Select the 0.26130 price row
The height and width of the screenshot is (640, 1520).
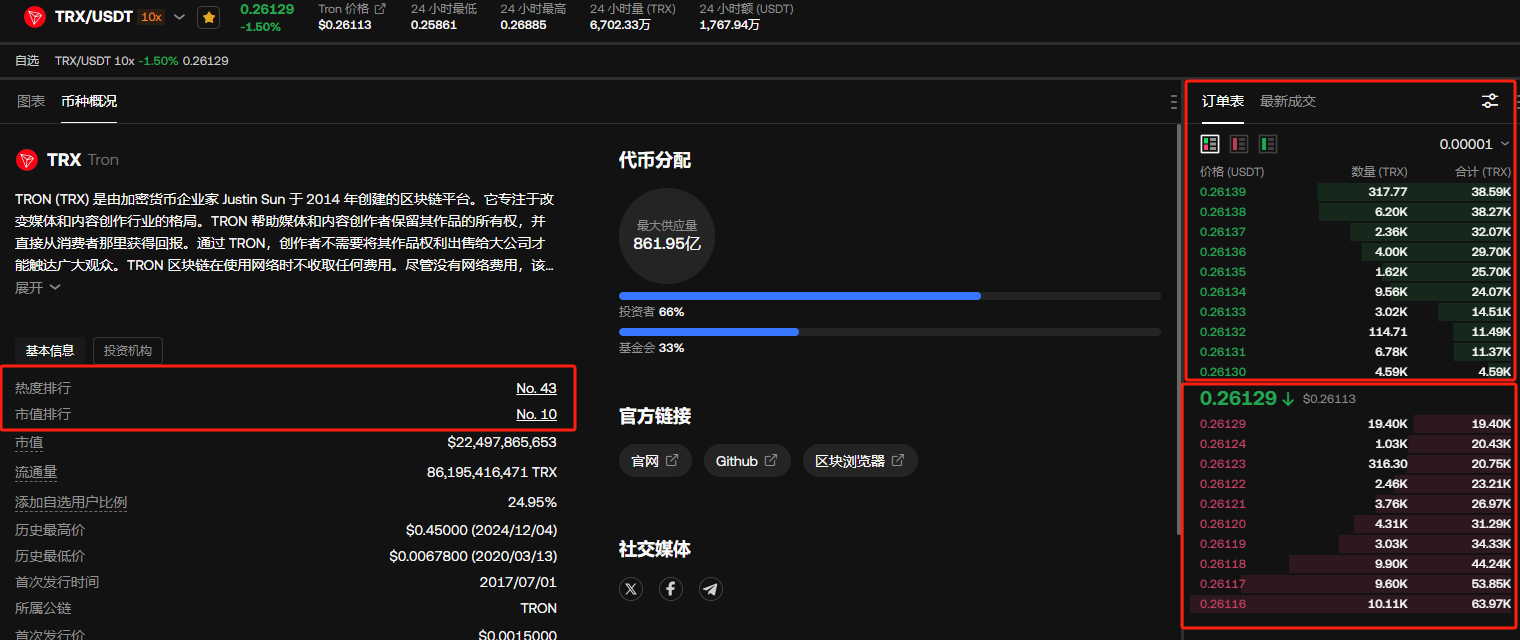coord(1350,371)
